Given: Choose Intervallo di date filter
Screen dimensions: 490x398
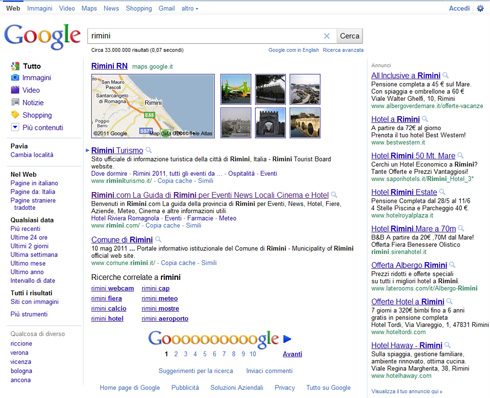Looking at the screenshot, I should click(x=33, y=281).
